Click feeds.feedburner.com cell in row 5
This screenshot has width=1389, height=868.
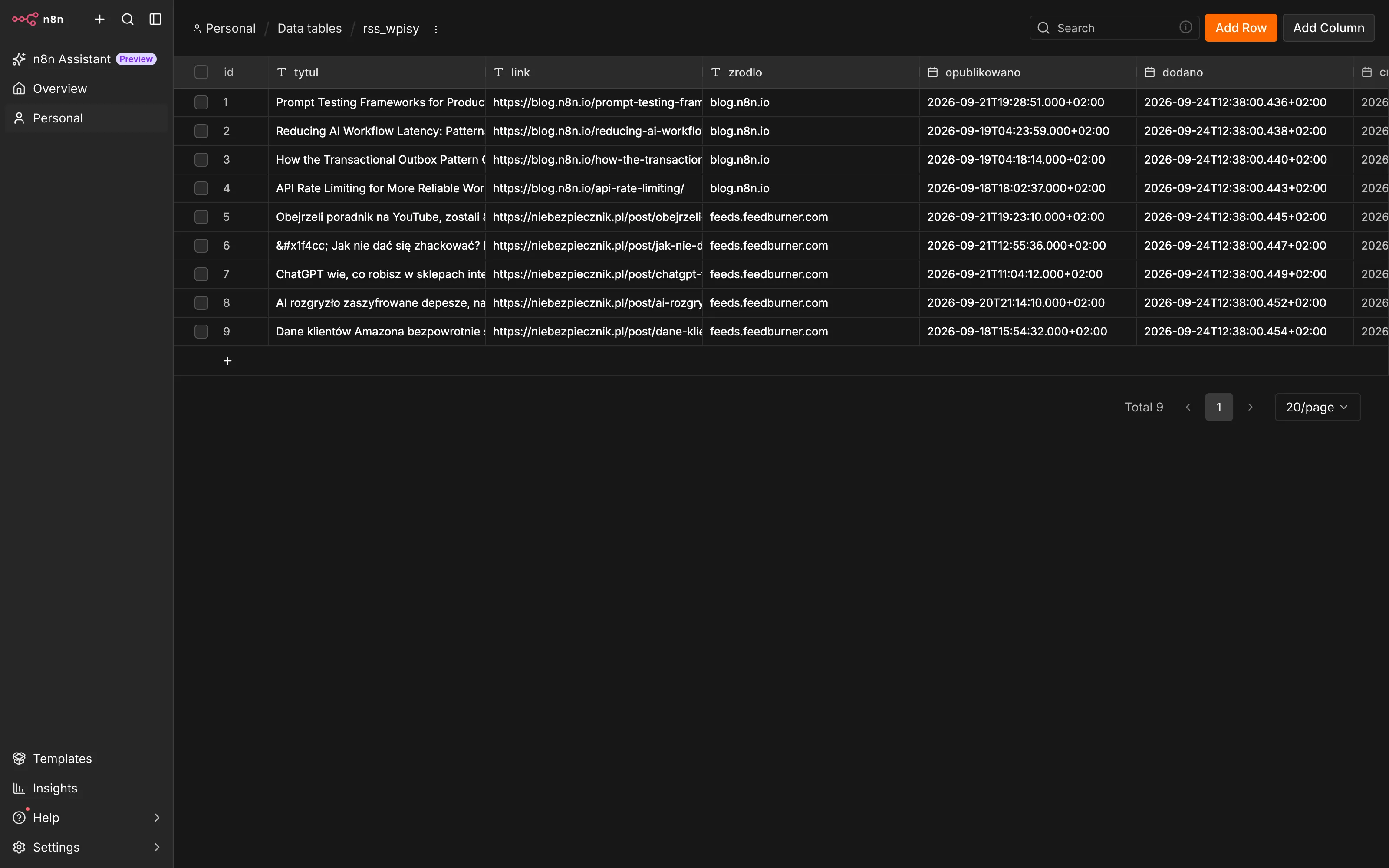click(x=811, y=217)
